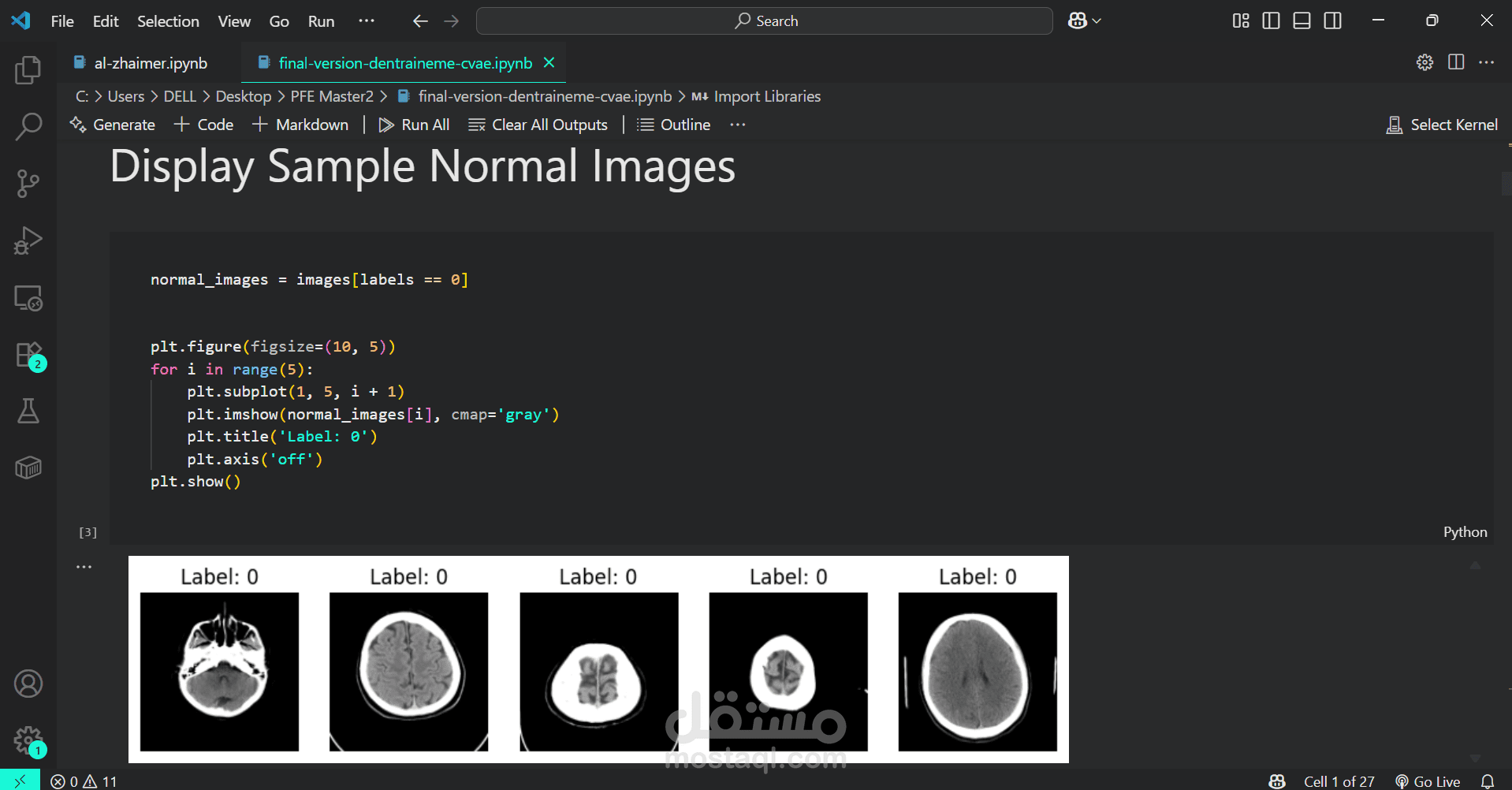Open the Selection menu
1512x790 pixels.
click(168, 21)
